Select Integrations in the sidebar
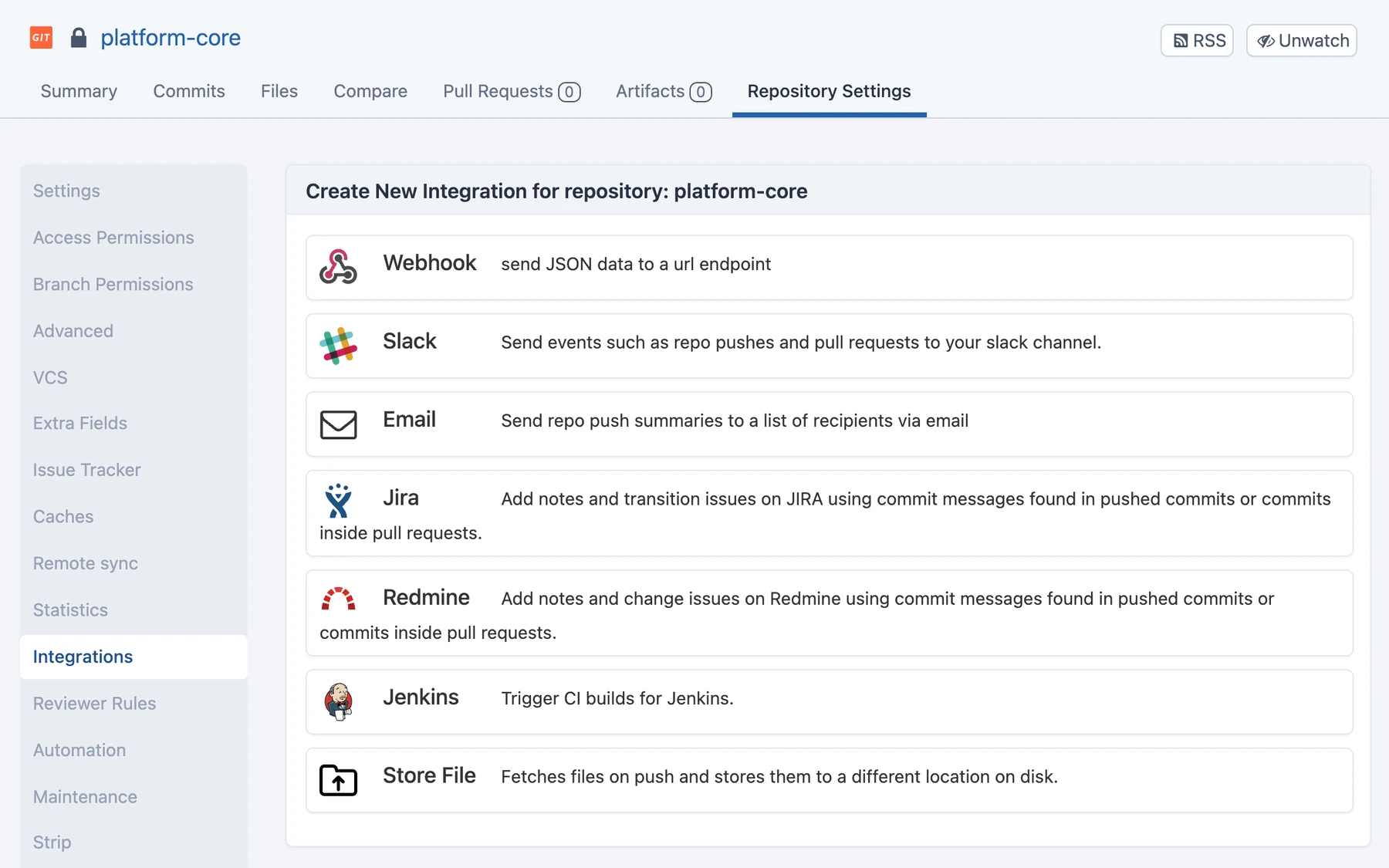Screen dimensions: 1389x868 click(133, 657)
